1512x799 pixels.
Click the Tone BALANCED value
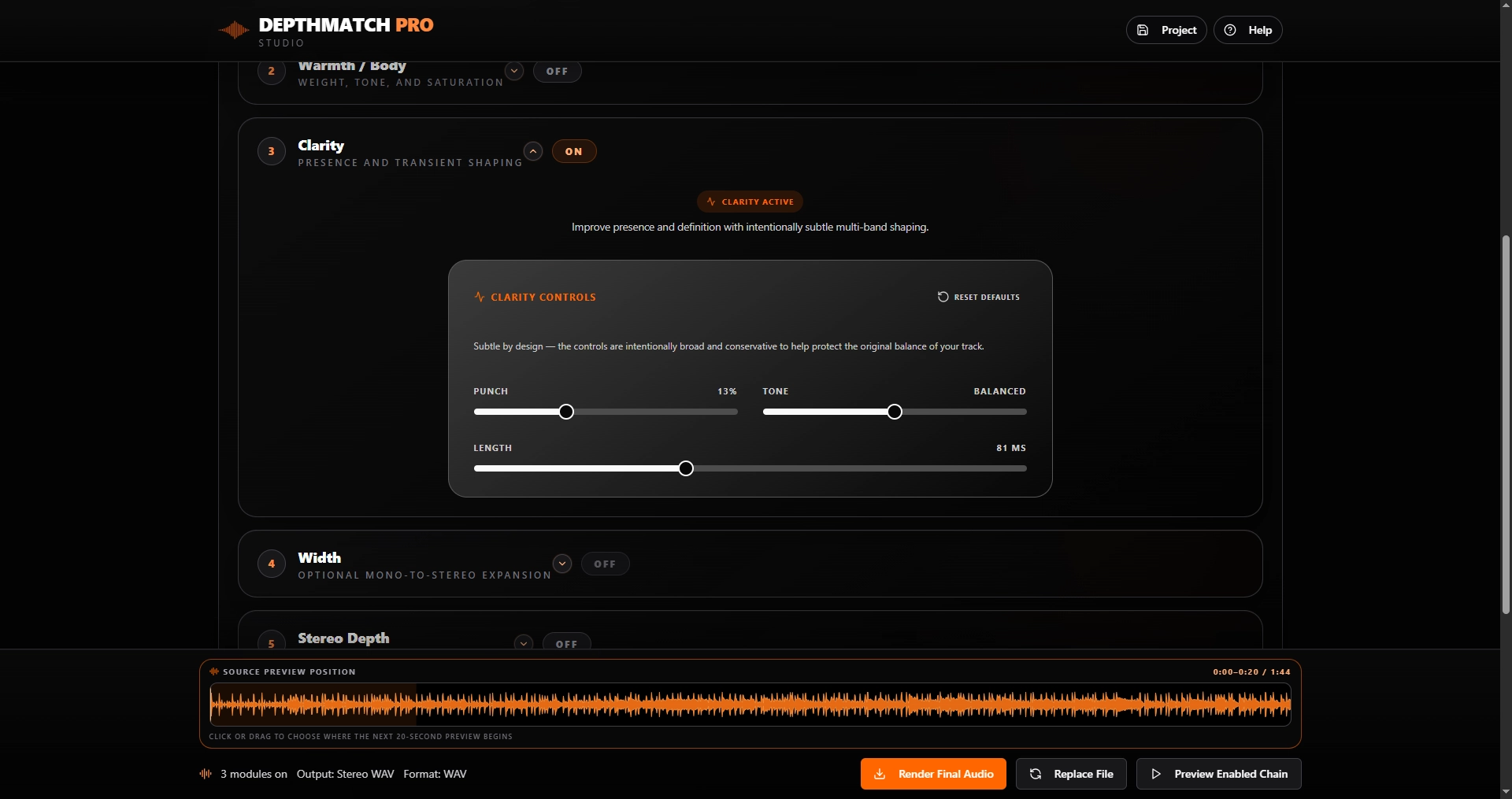pos(999,391)
